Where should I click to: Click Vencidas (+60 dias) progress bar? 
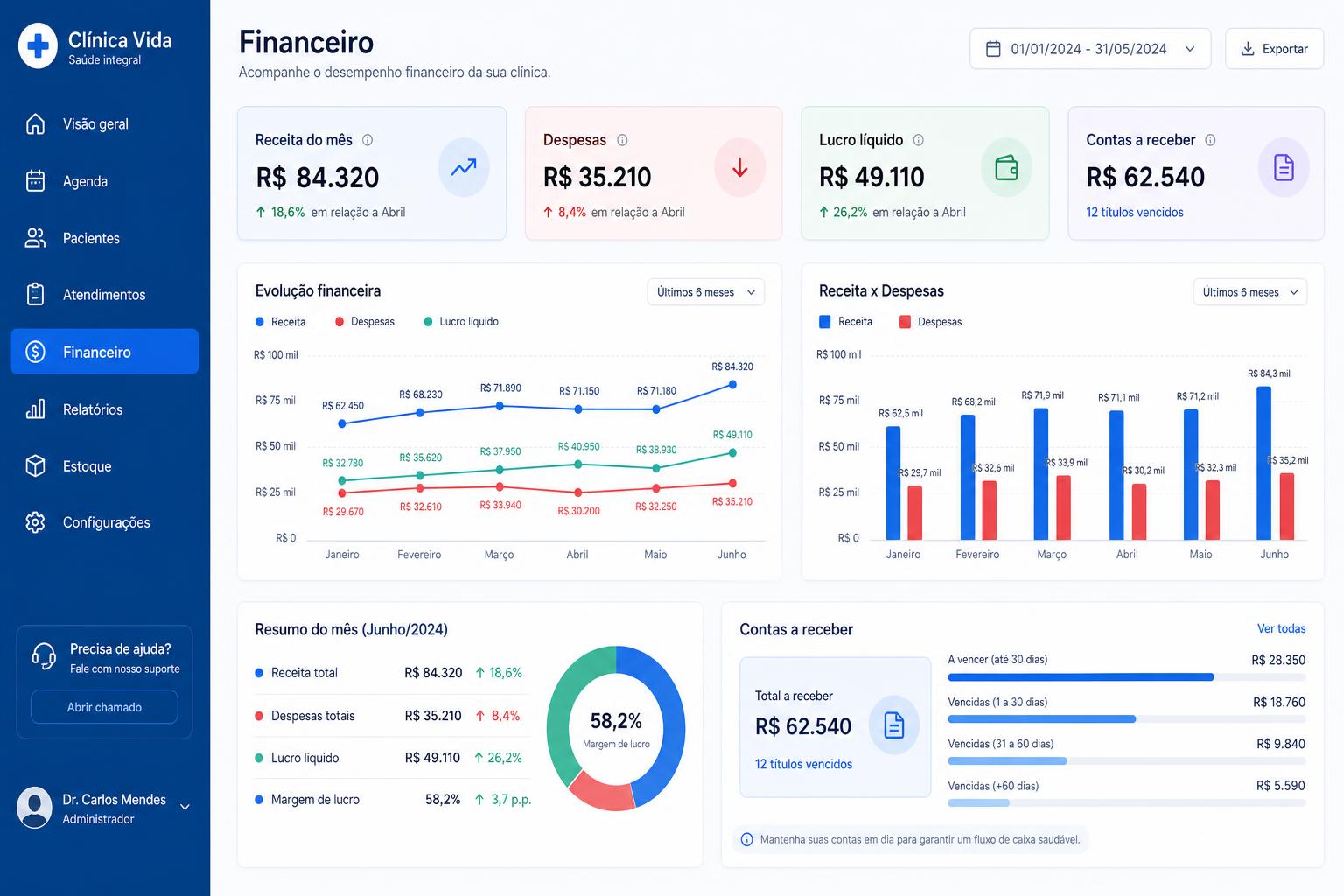1127,803
